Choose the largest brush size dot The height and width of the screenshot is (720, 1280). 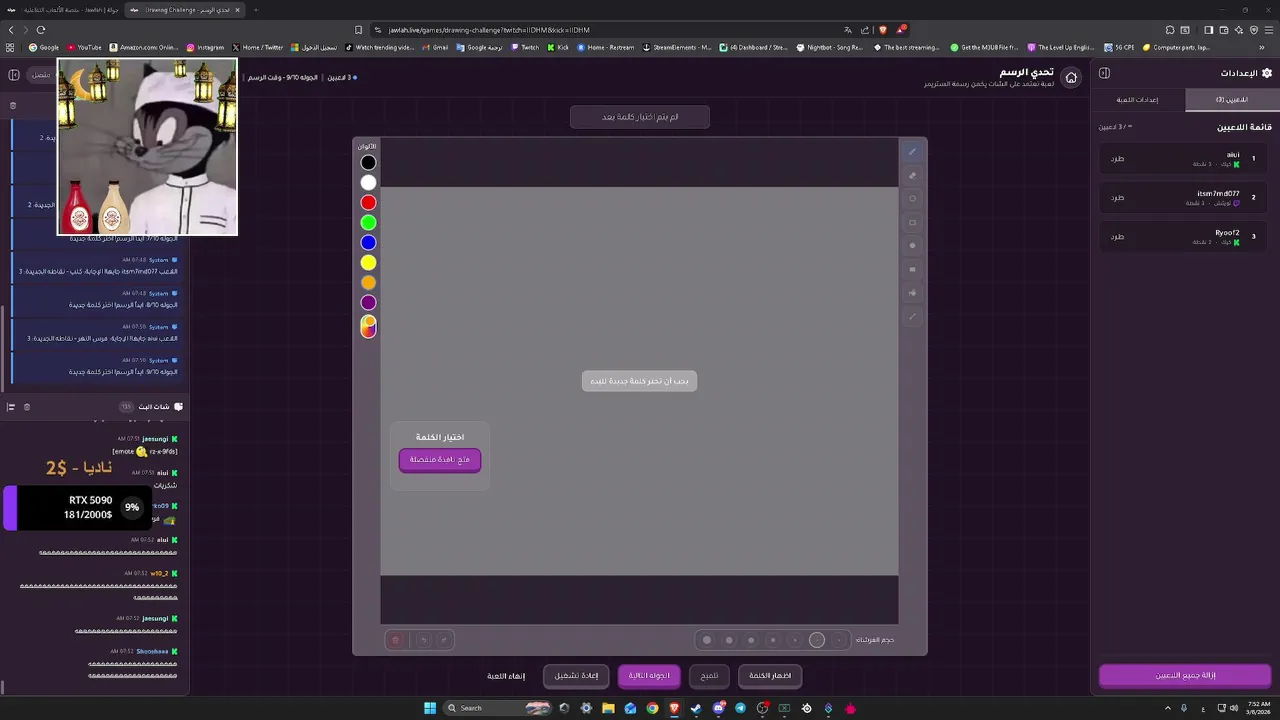[x=707, y=640]
